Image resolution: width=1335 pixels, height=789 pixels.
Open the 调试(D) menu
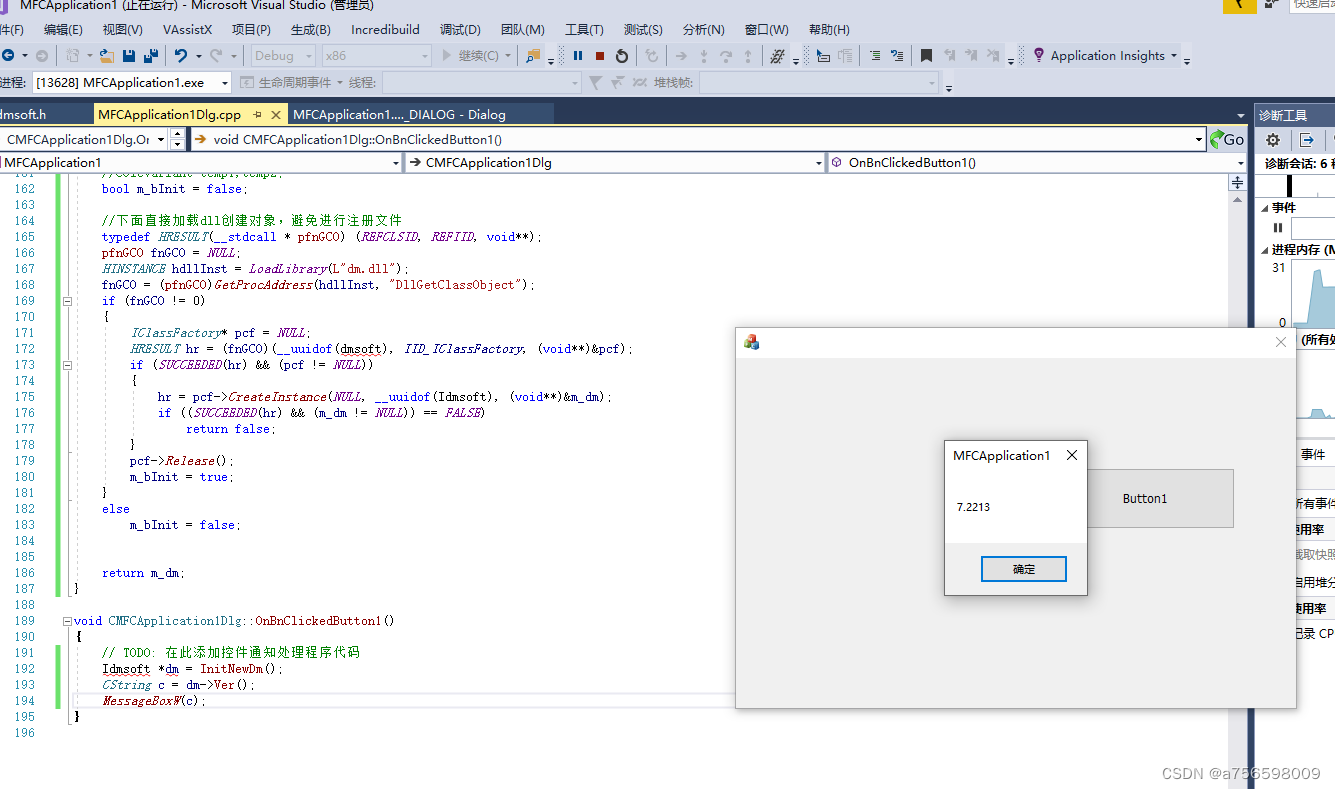click(460, 30)
